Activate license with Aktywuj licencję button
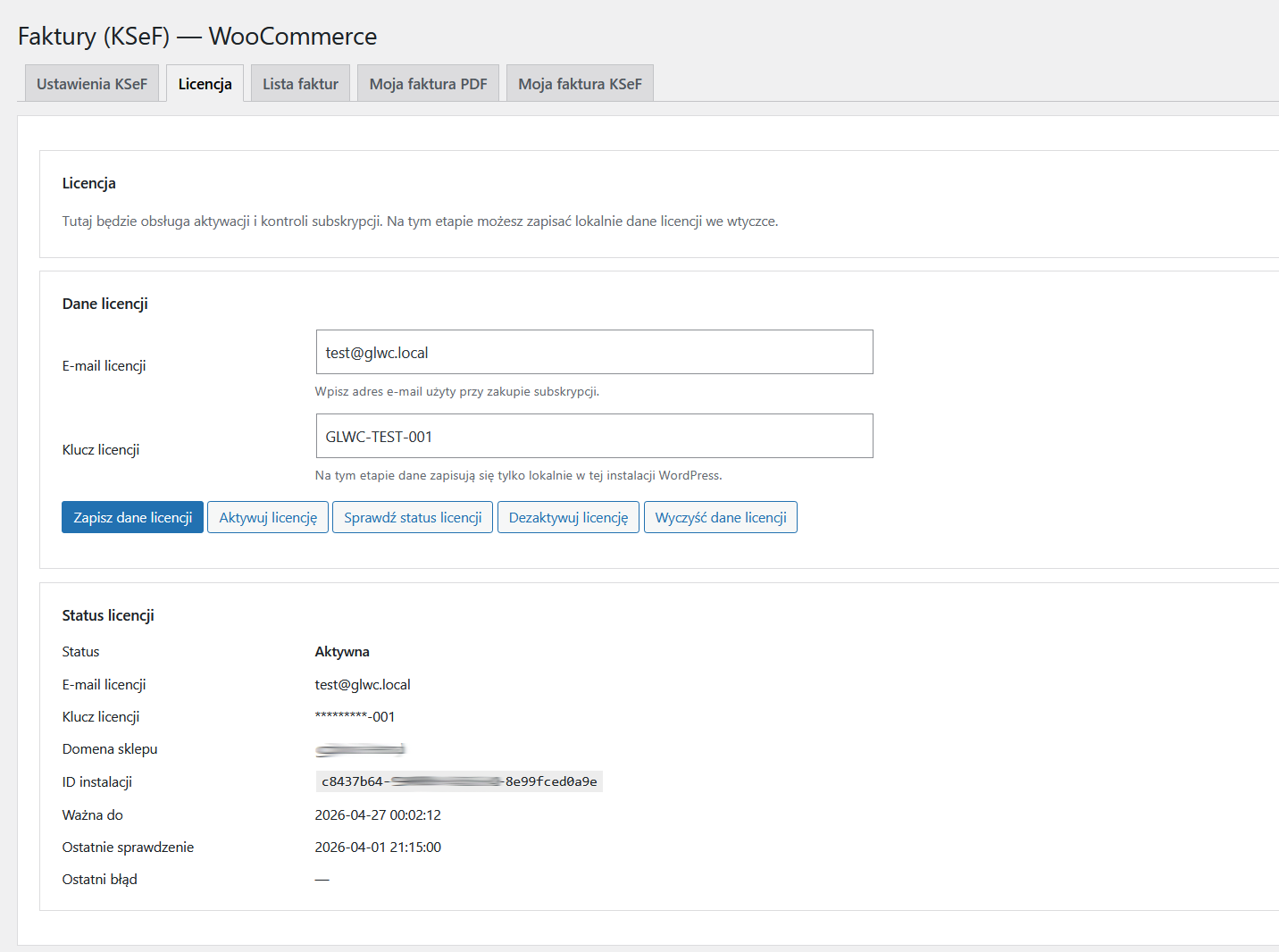 pos(268,517)
